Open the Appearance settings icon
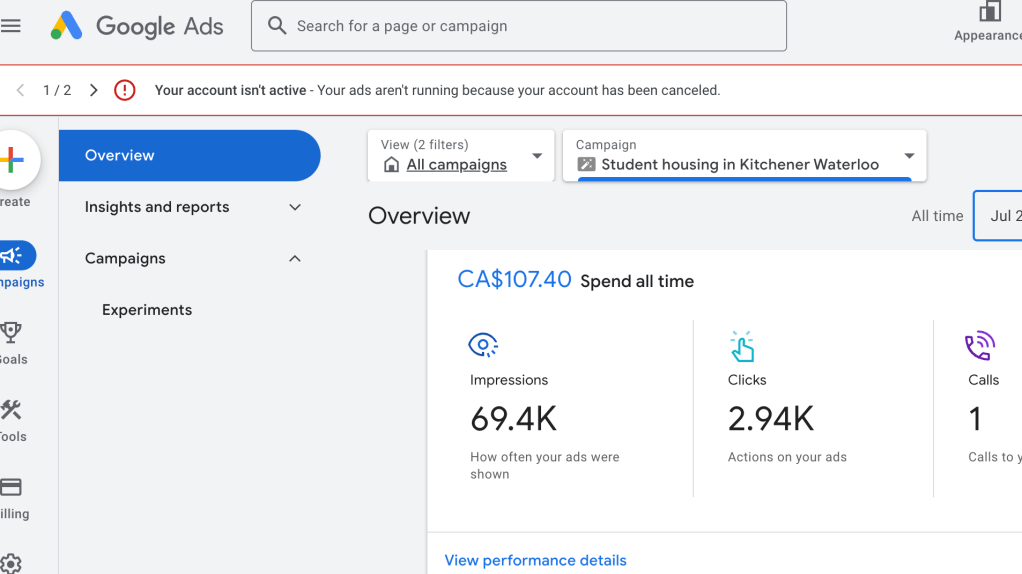The height and width of the screenshot is (574, 1022). click(x=989, y=12)
